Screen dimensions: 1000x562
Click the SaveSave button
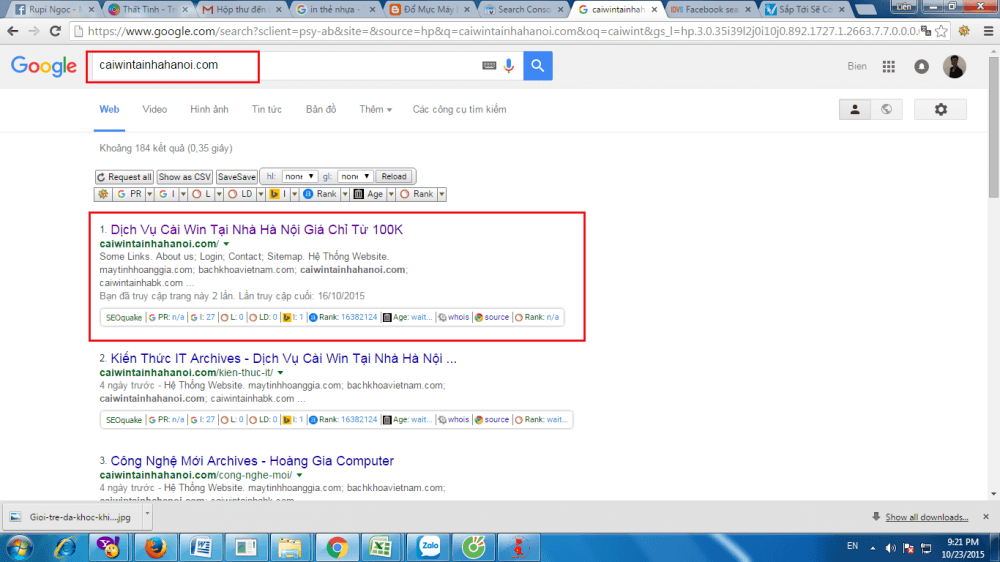pyautogui.click(x=237, y=177)
